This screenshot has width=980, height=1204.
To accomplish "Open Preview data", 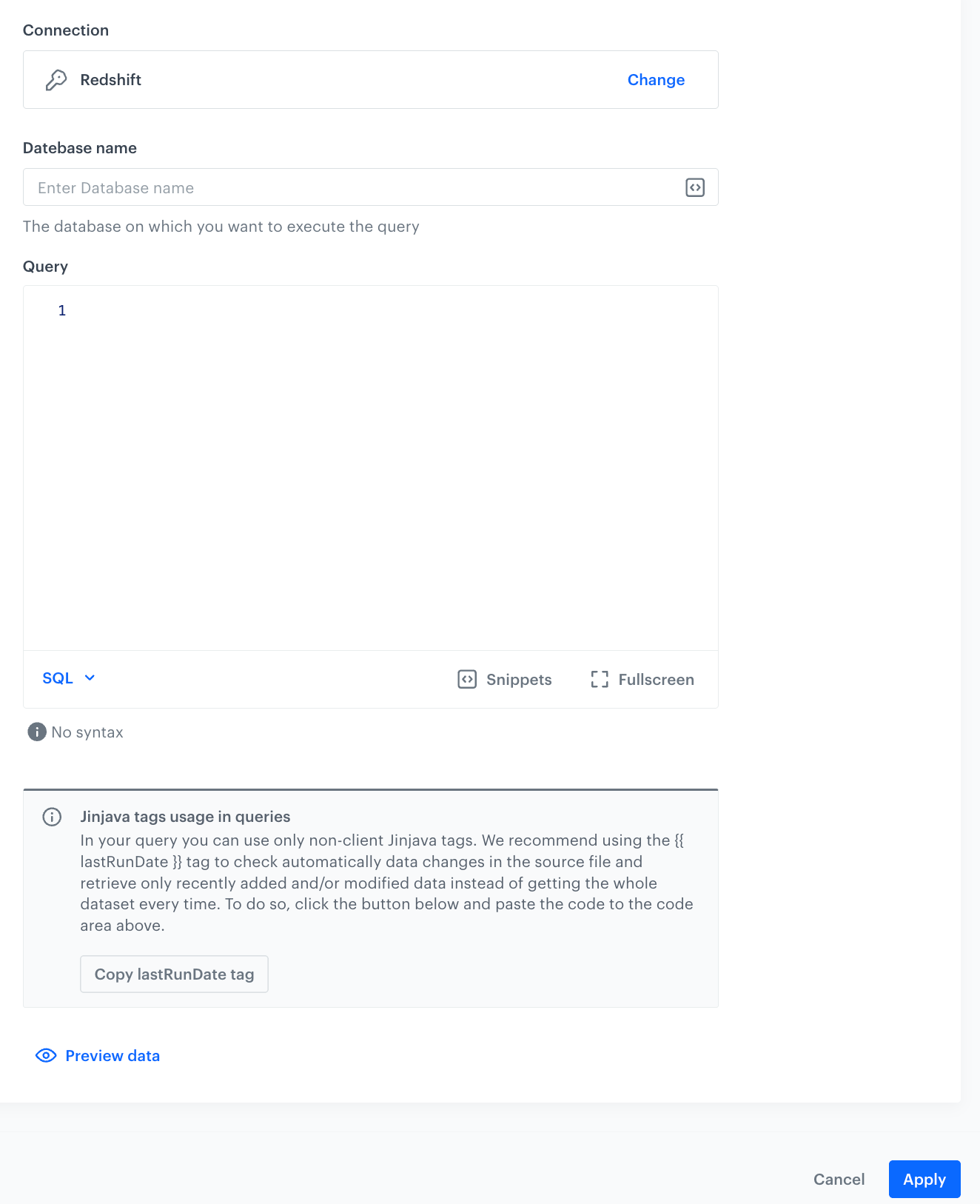I will [112, 1055].
